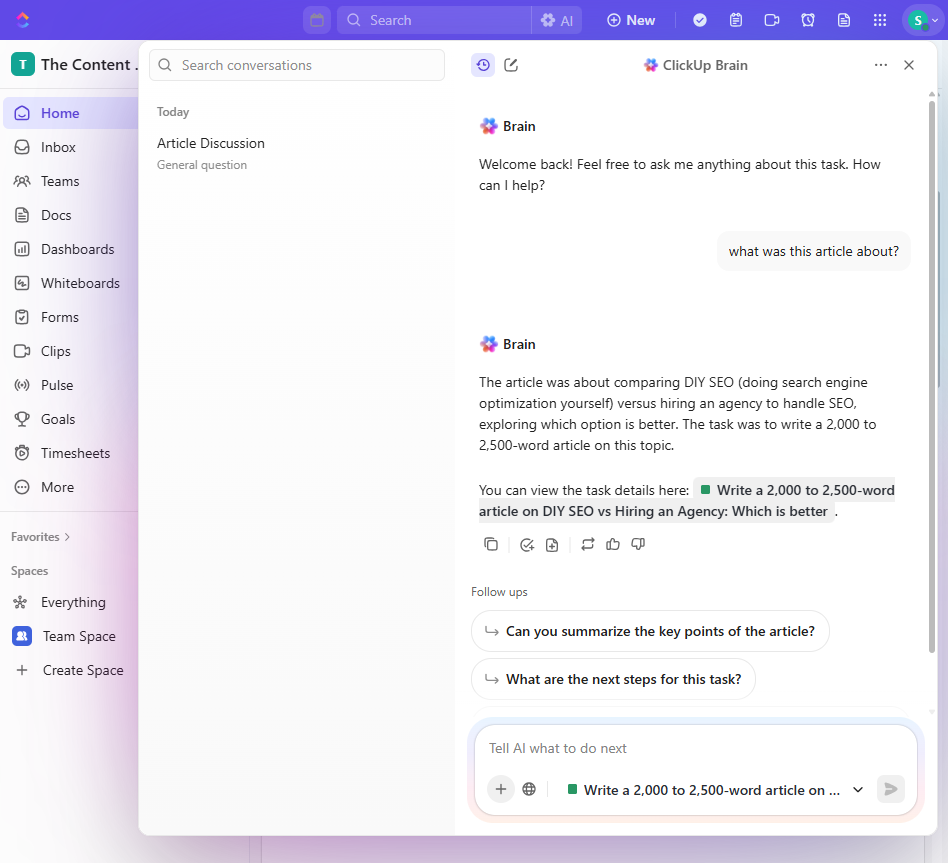
Task: Click the chat panel vertical scrollbar
Action: coord(932,375)
